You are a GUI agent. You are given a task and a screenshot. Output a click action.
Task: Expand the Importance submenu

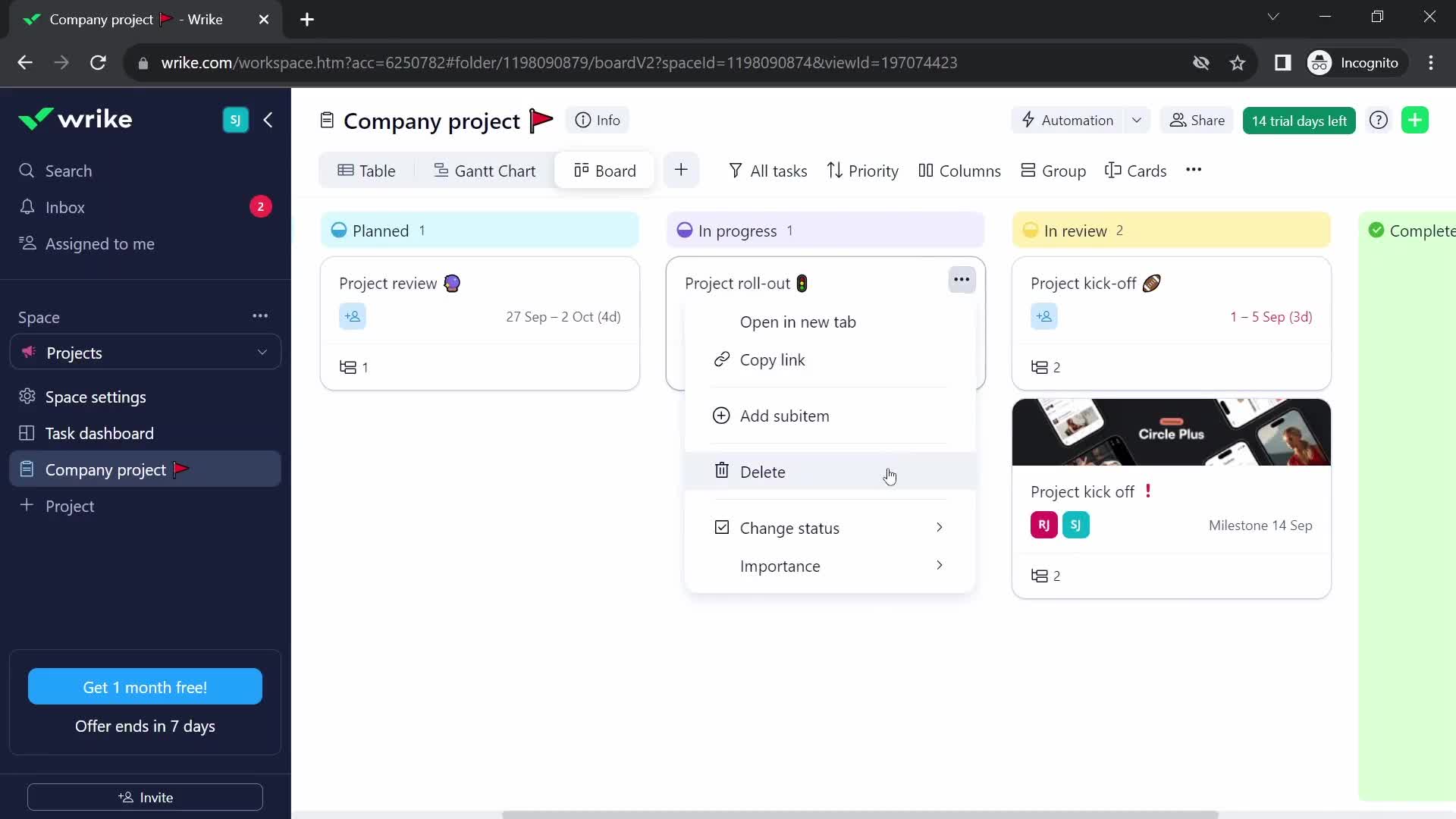tap(830, 566)
